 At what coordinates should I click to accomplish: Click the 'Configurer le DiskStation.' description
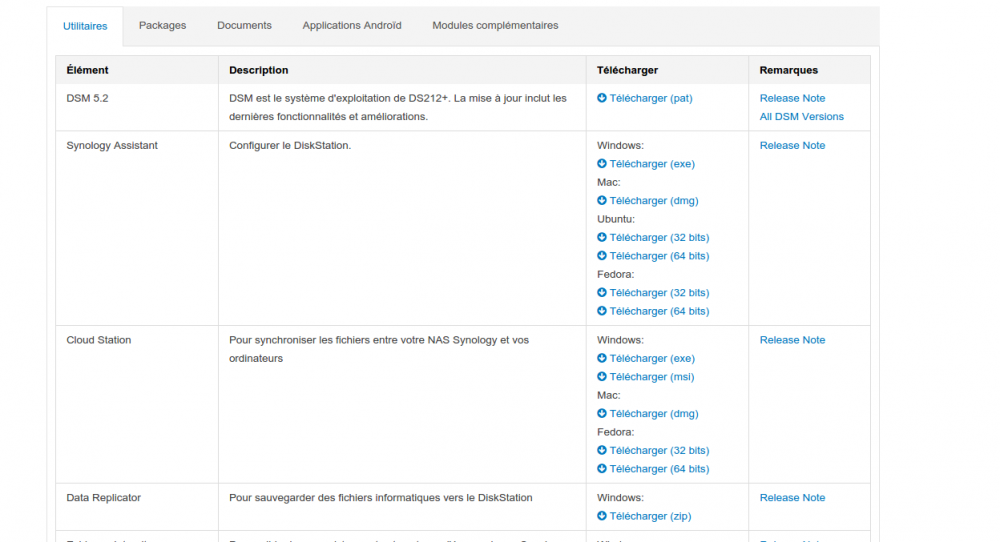(x=290, y=145)
